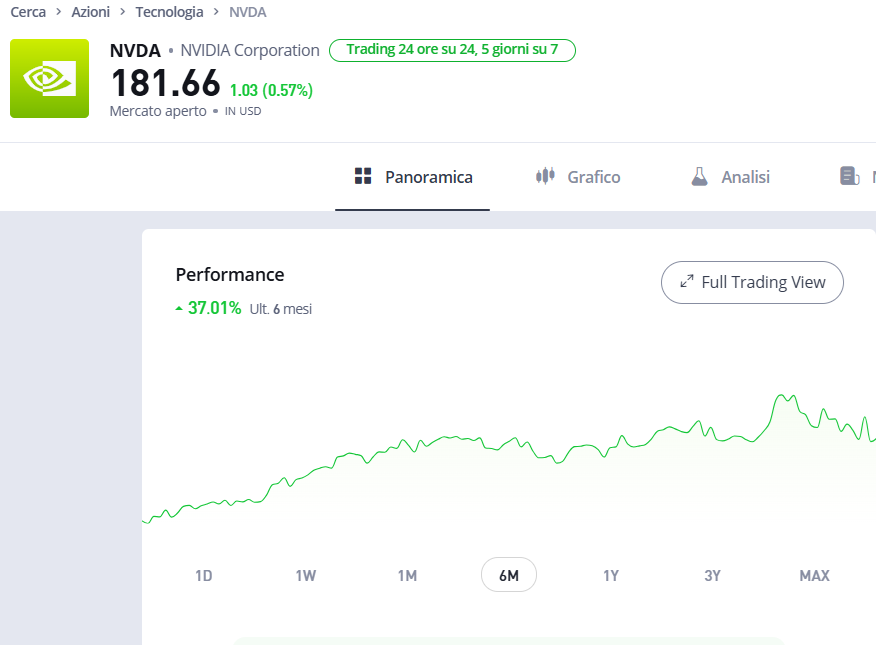The height and width of the screenshot is (645, 876).
Task: Click the IN USD label
Action: [243, 111]
